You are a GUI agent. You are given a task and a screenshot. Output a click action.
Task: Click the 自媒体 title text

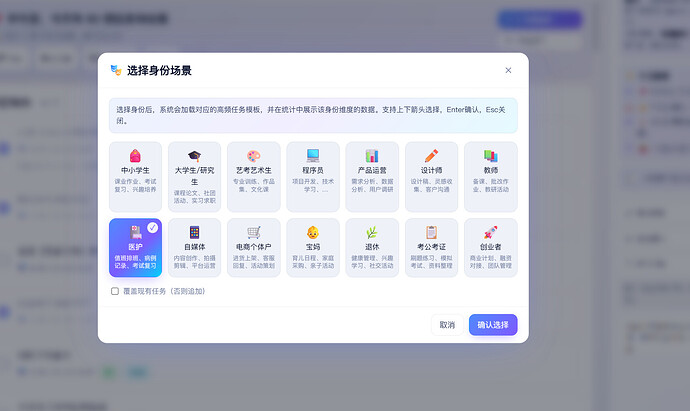[195, 247]
